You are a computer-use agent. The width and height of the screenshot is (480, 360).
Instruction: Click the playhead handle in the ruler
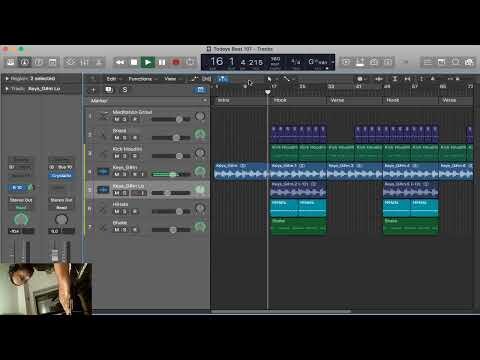268,92
